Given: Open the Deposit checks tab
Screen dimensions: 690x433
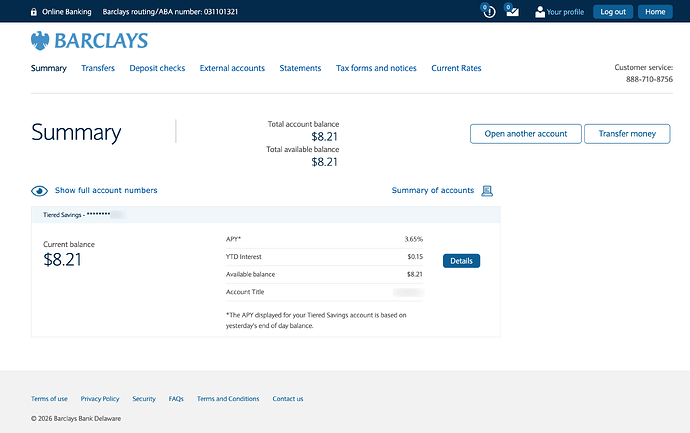Looking at the screenshot, I should (x=157, y=68).
